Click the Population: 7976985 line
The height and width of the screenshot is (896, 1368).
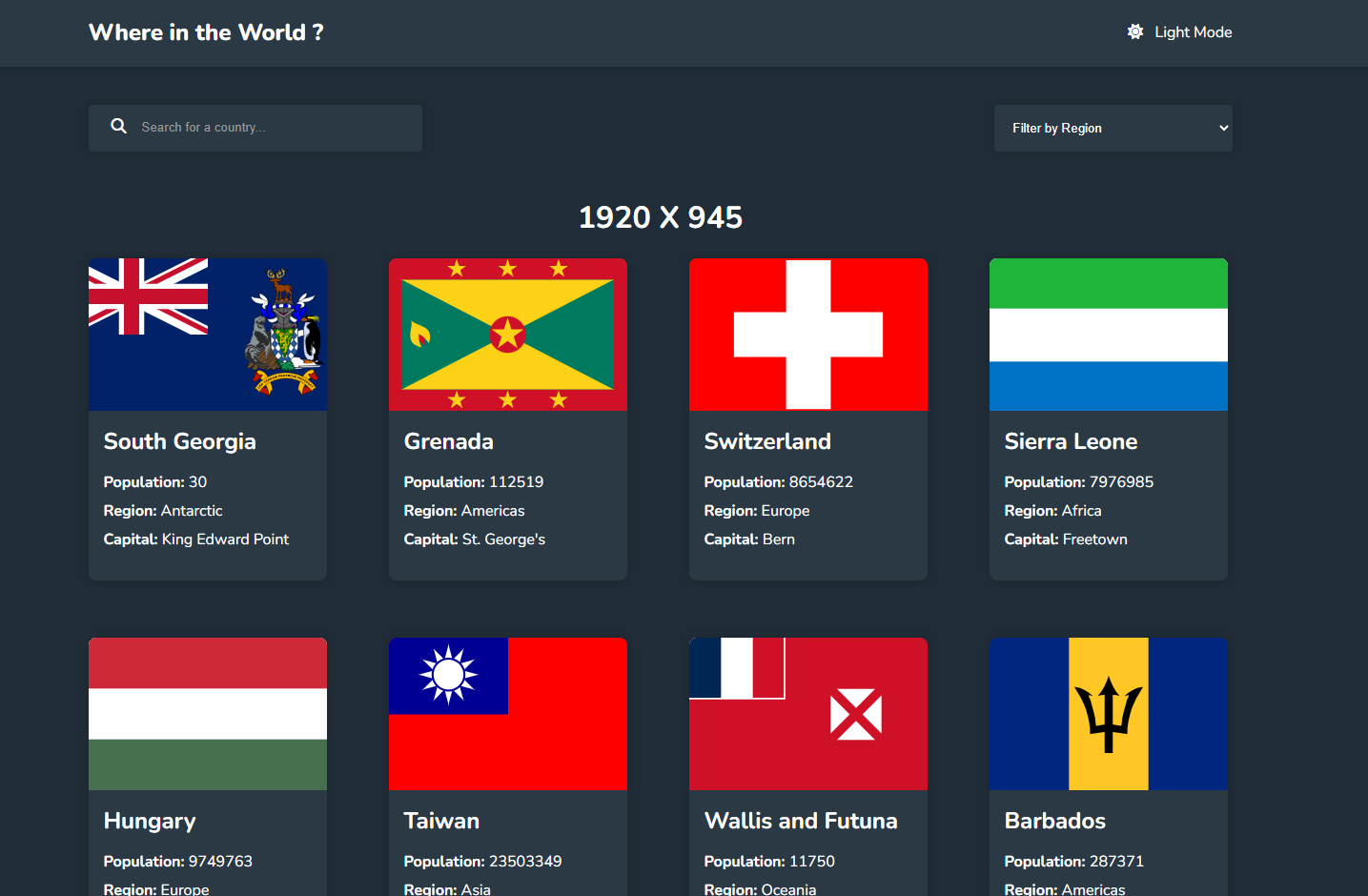click(1078, 482)
